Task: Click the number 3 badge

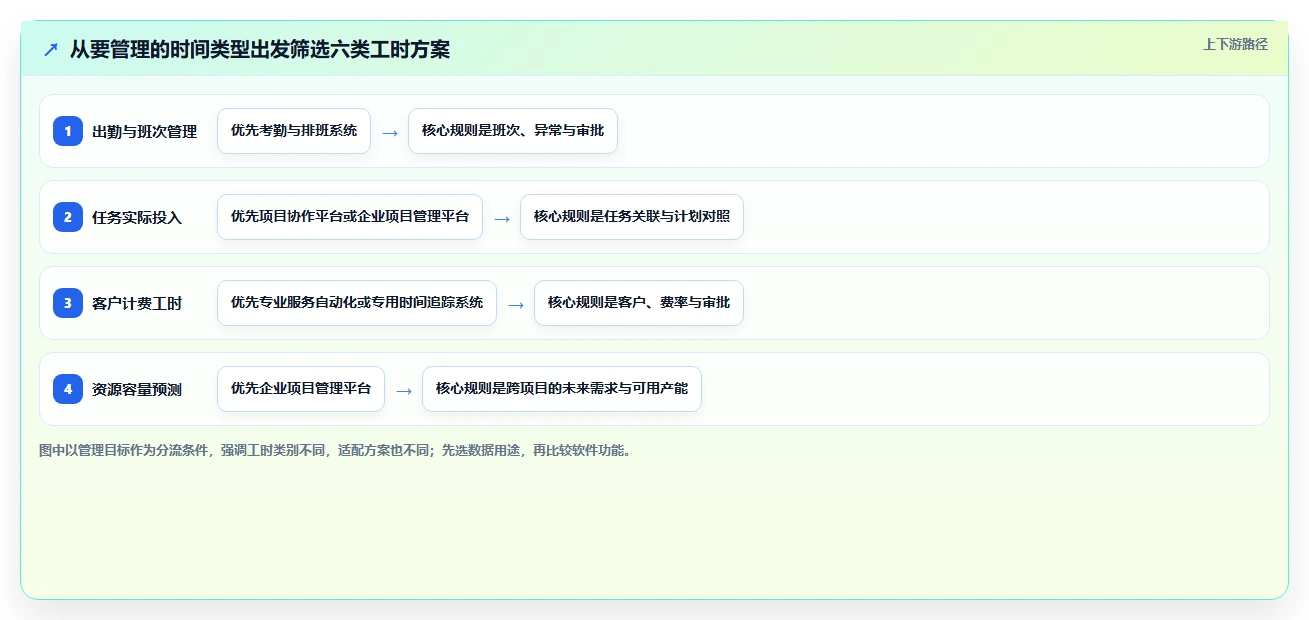Action: [68, 303]
